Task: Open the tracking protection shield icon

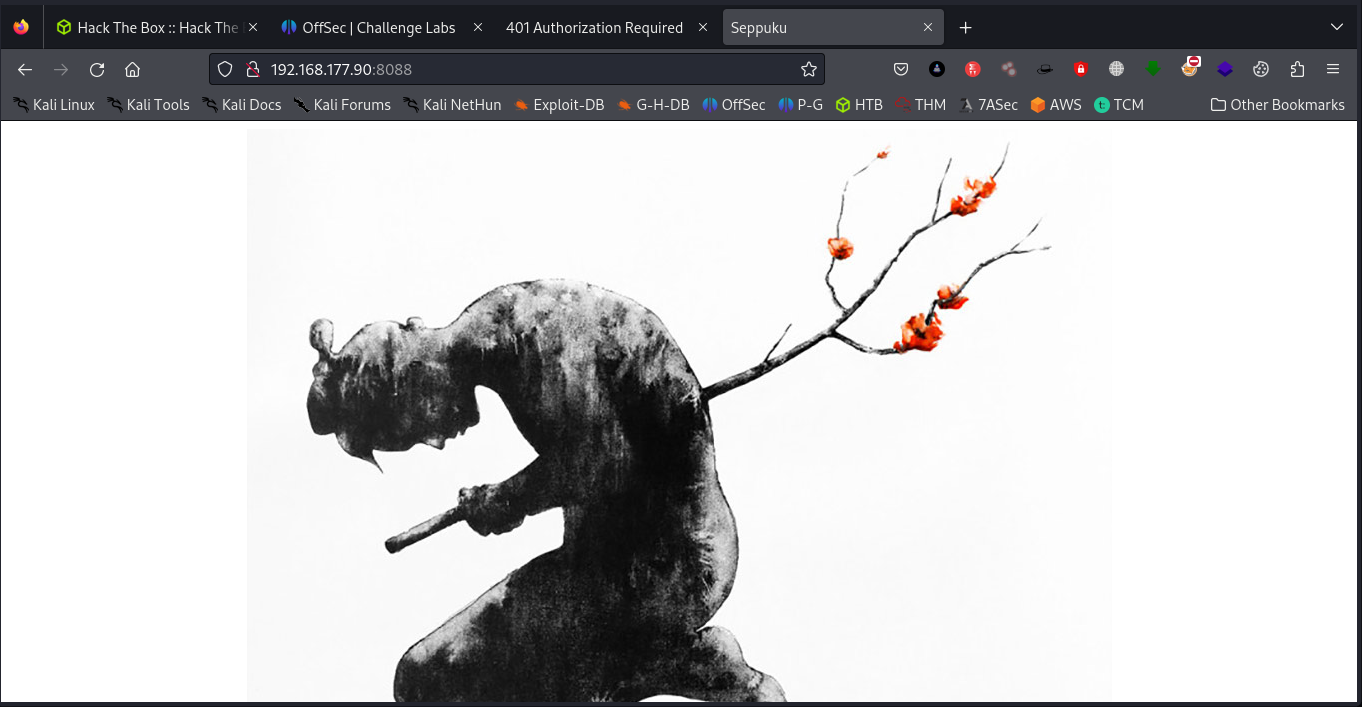Action: click(225, 69)
